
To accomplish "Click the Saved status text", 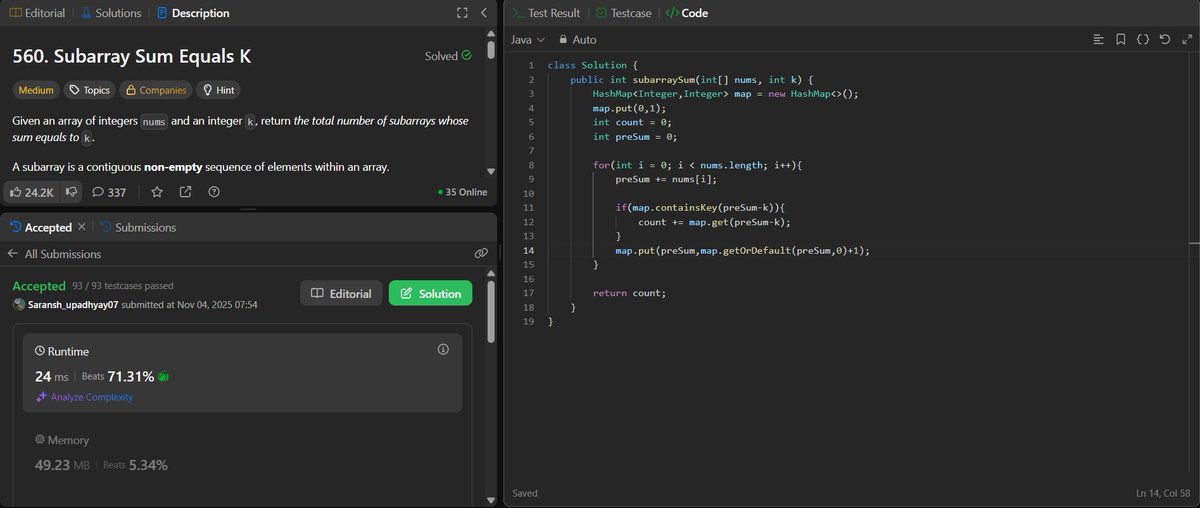I will (525, 493).
